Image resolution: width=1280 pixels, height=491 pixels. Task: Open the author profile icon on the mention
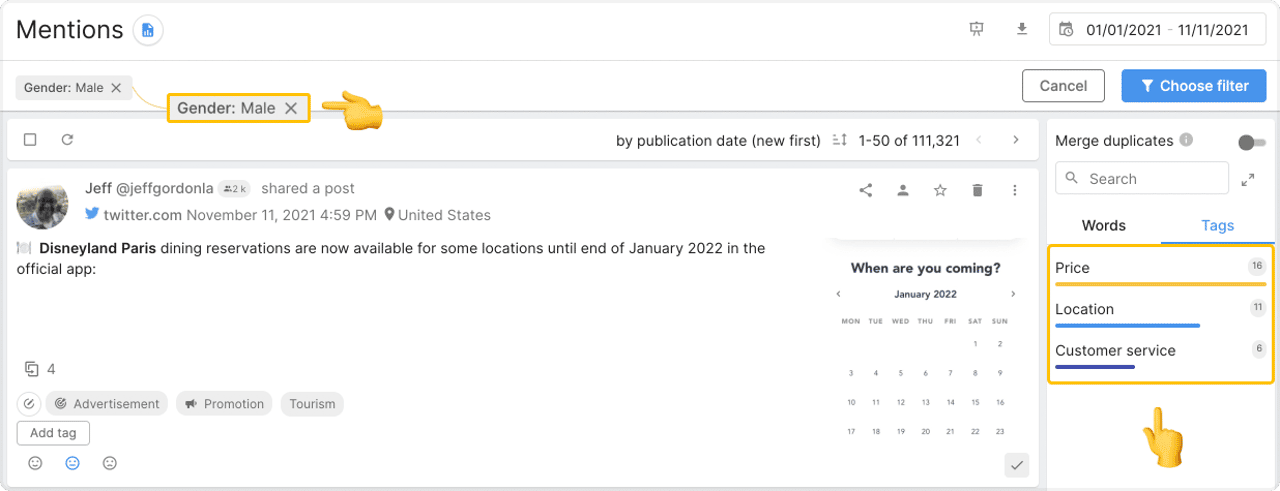click(x=903, y=190)
